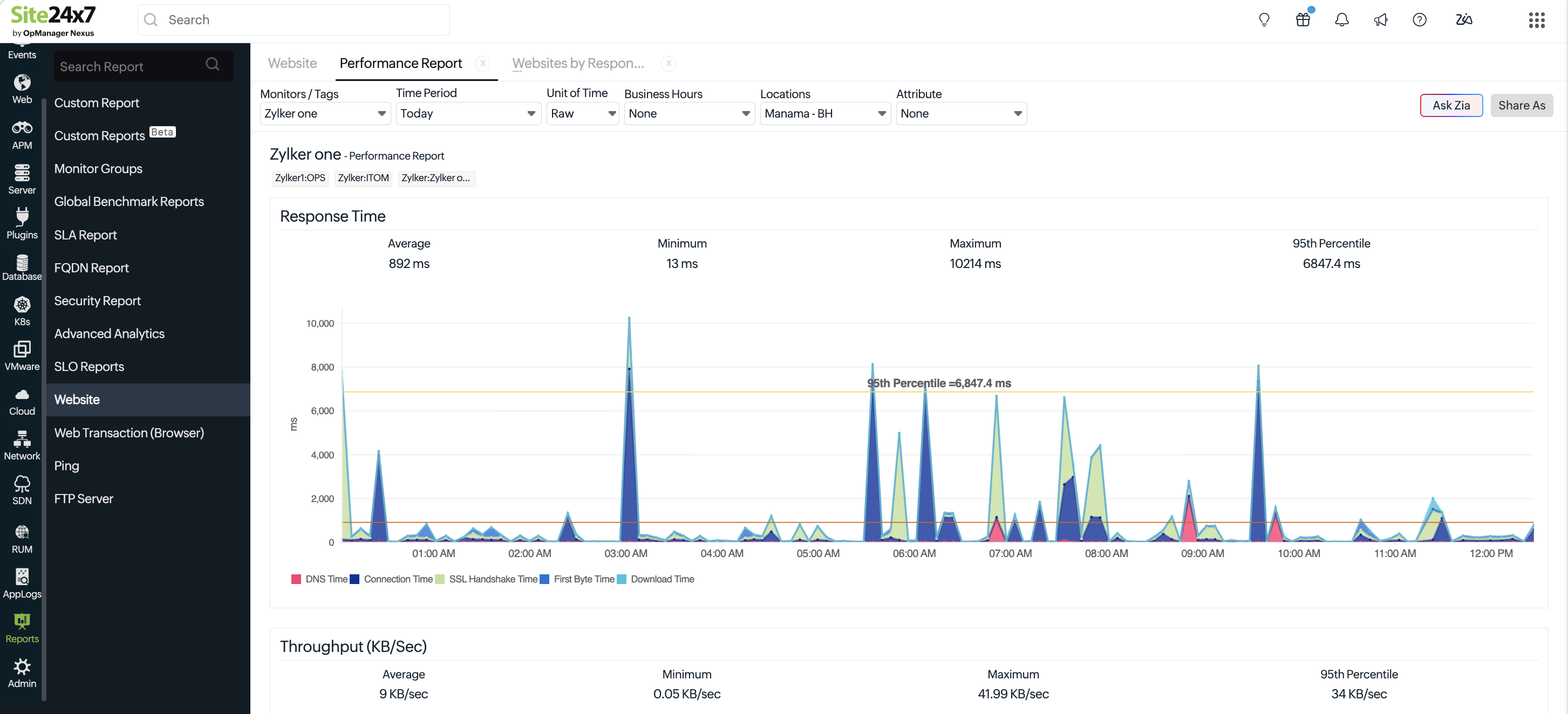Open the VMware module icon
Viewport: 1568px width, 714px height.
pos(22,356)
